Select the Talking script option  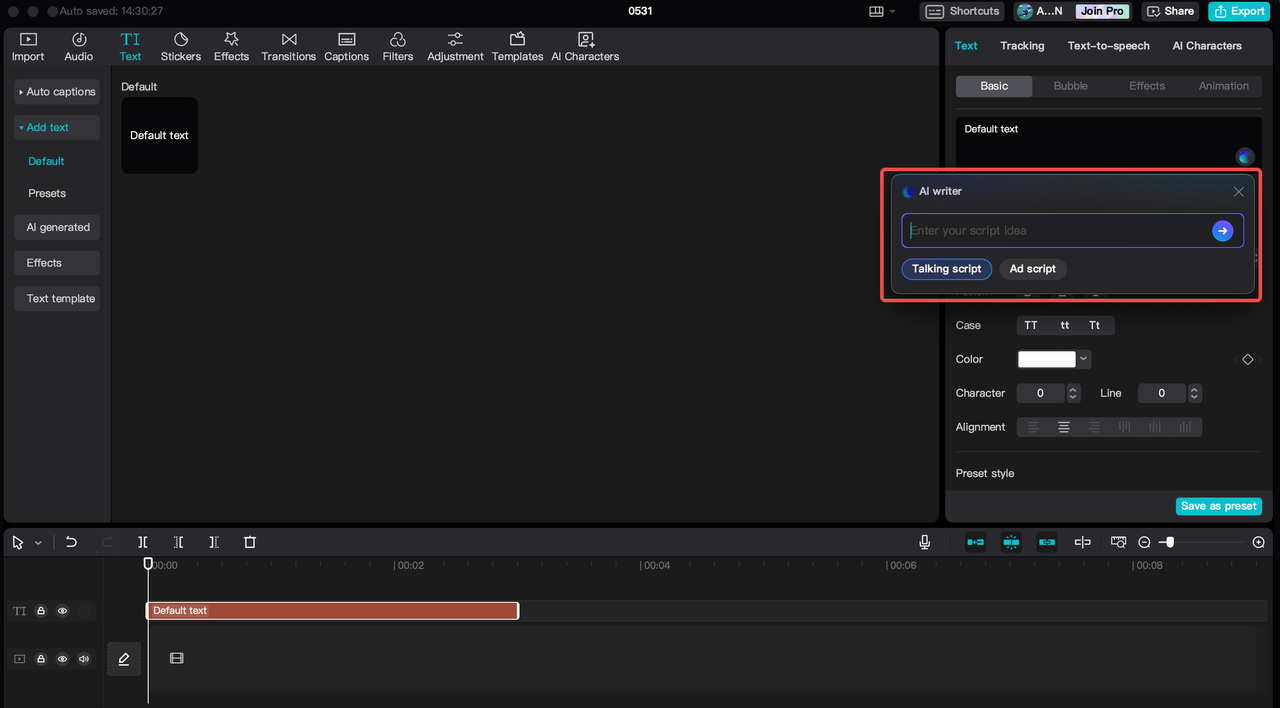[947, 269]
